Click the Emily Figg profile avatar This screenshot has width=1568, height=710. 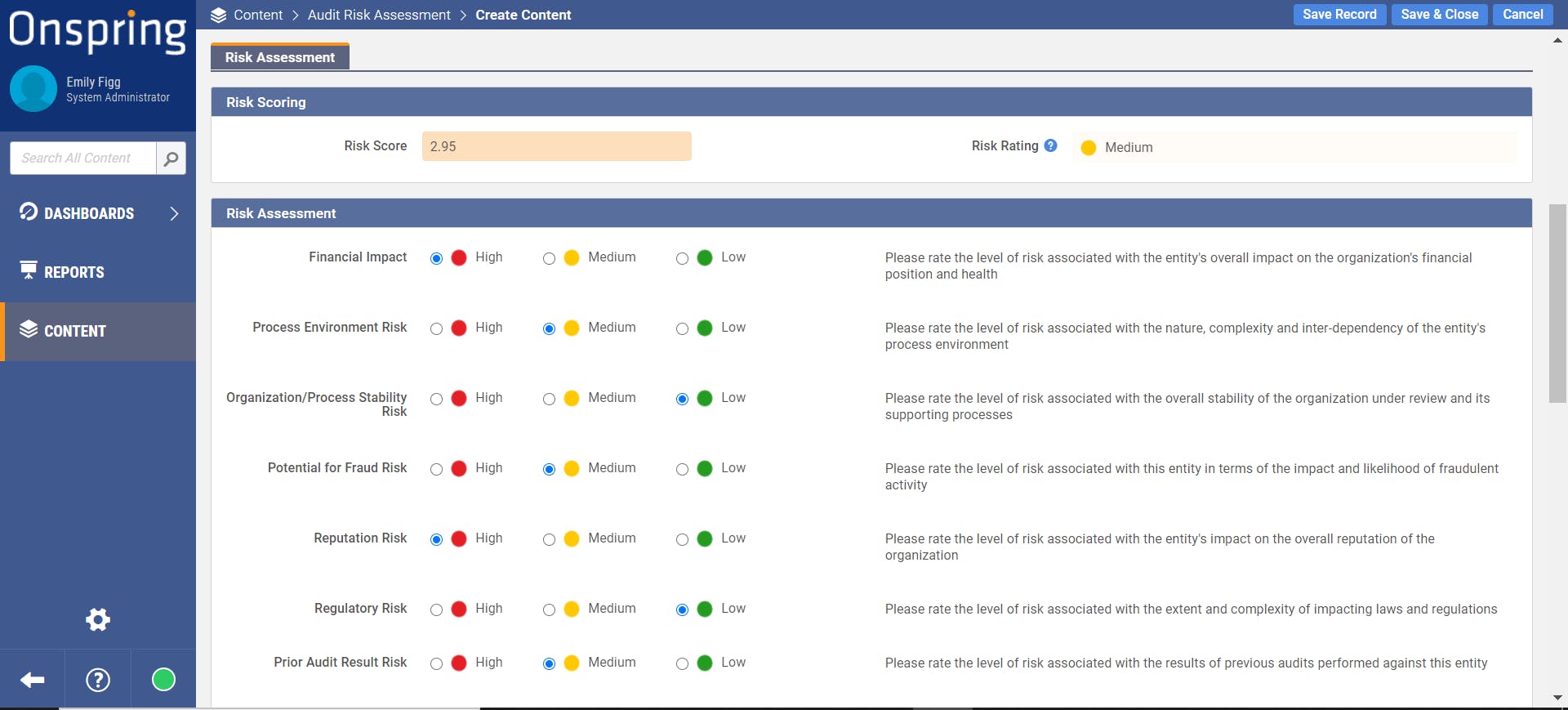coord(33,89)
